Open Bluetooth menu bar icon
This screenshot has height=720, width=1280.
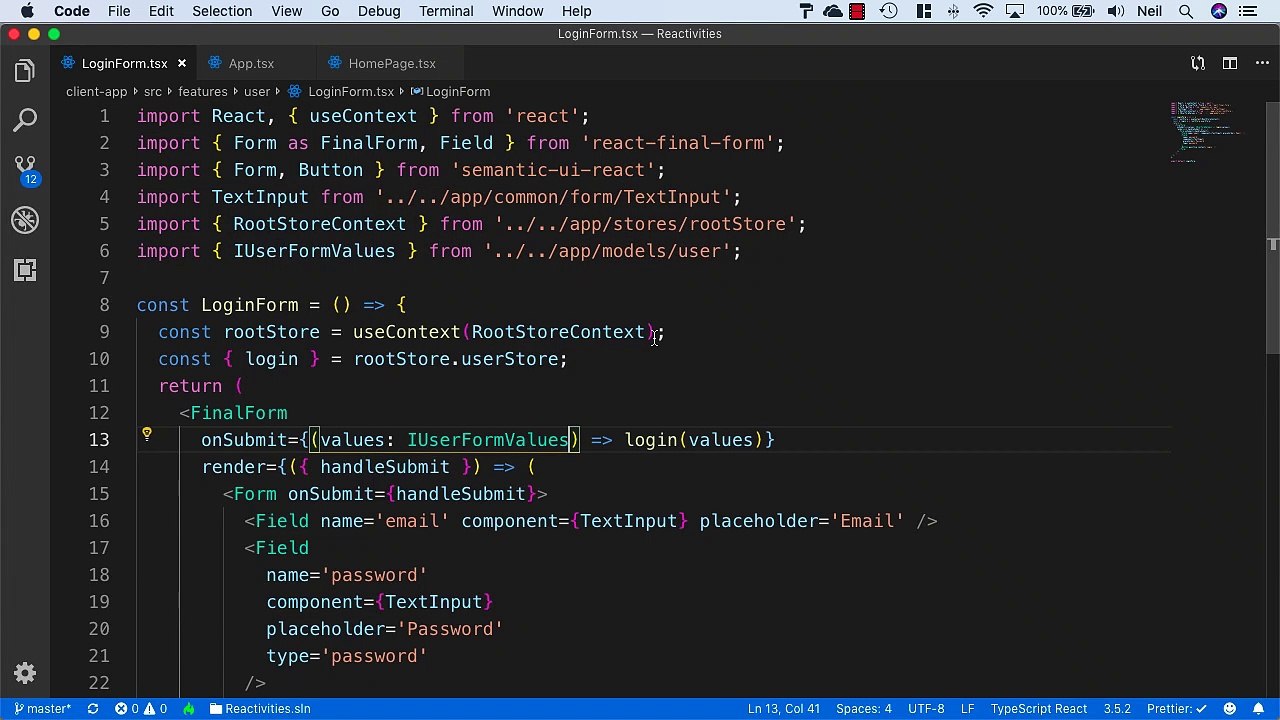click(953, 11)
